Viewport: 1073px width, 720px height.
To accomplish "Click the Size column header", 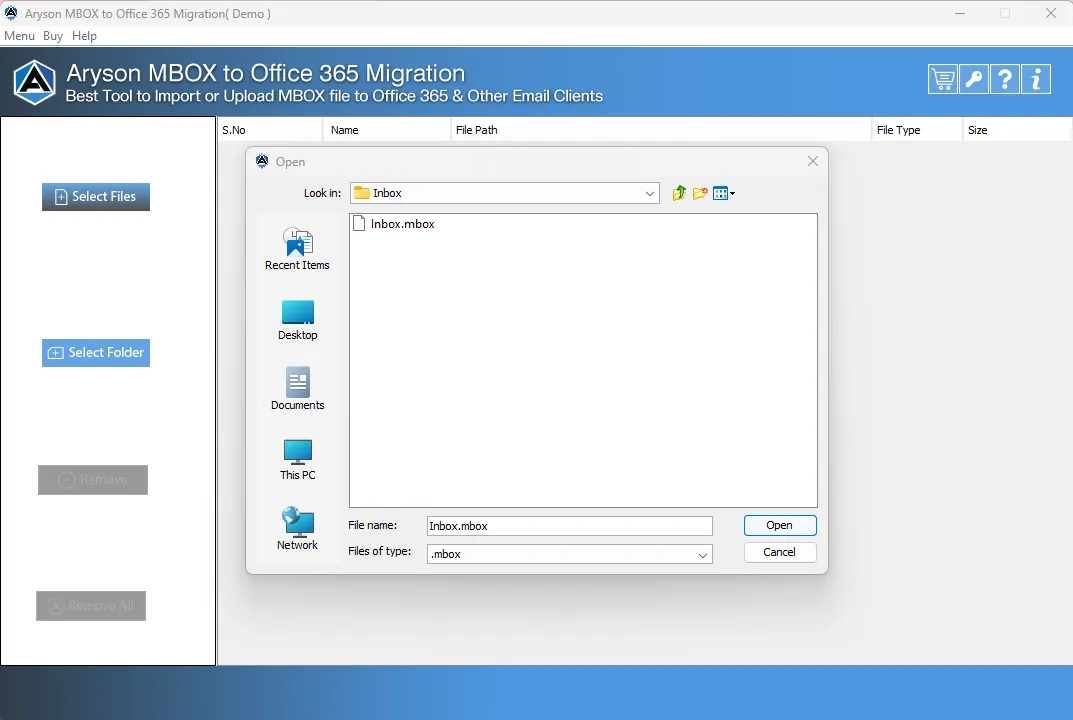I will click(x=1017, y=130).
